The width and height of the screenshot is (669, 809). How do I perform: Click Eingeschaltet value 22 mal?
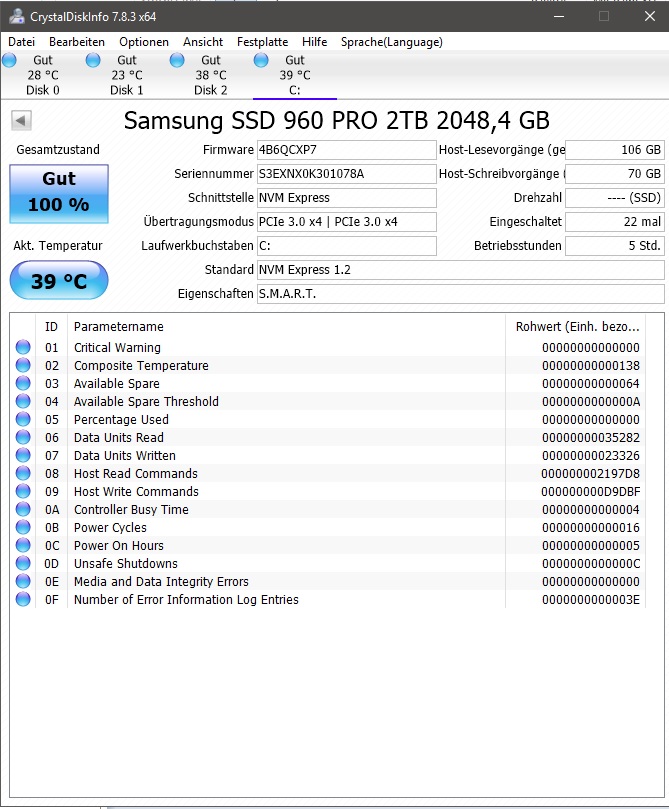[615, 222]
